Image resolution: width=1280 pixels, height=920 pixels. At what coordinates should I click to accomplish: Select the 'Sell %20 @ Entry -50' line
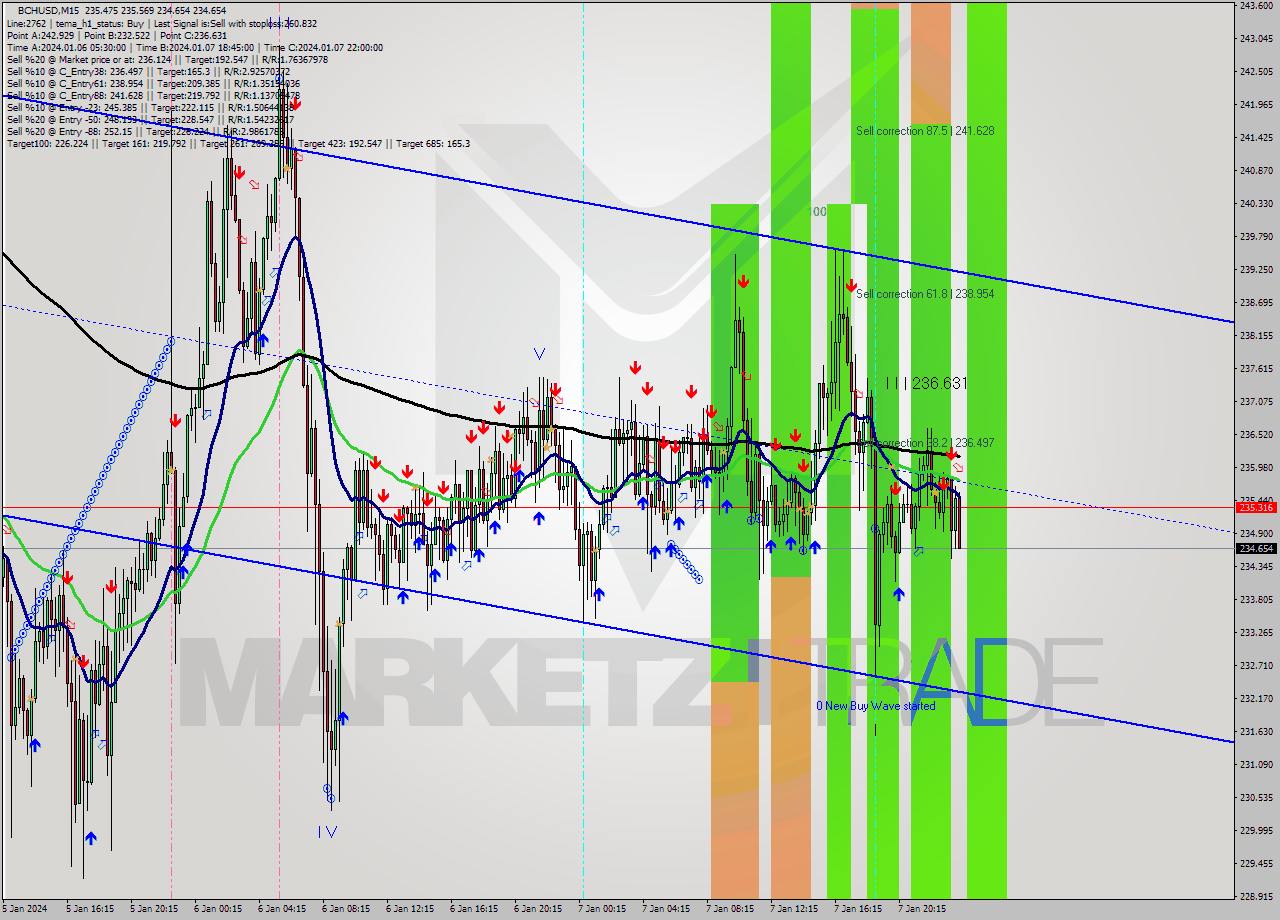click(152, 120)
